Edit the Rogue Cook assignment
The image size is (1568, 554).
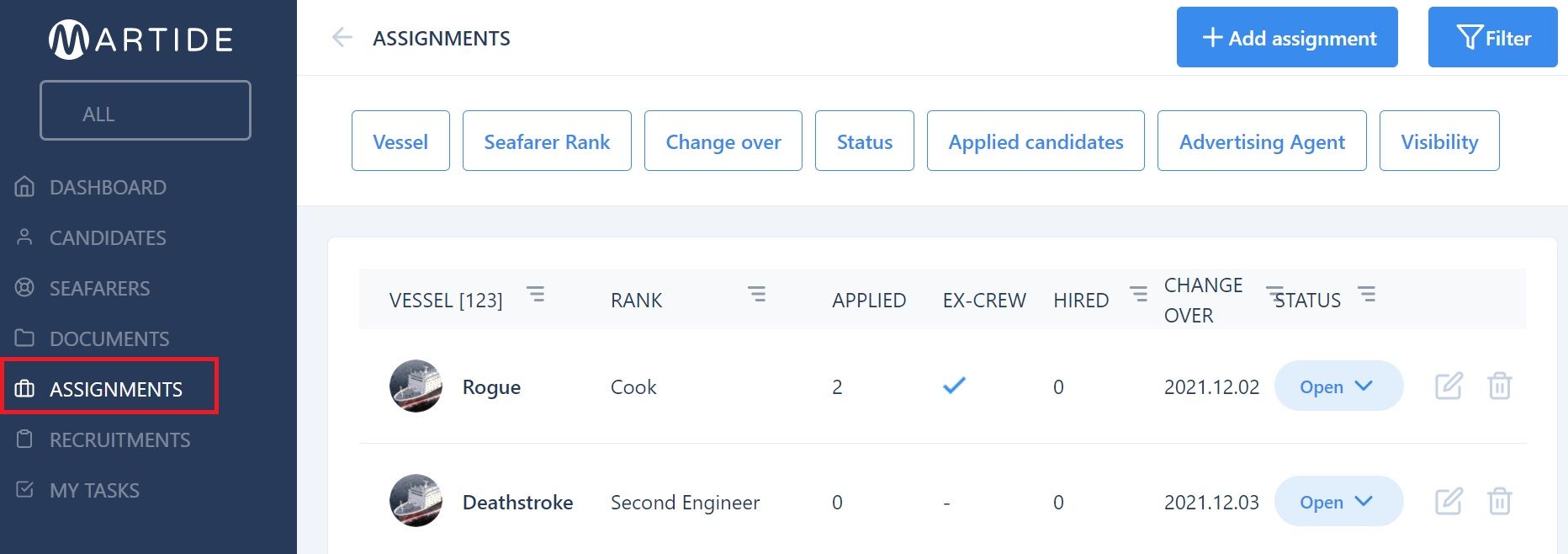click(x=1449, y=386)
